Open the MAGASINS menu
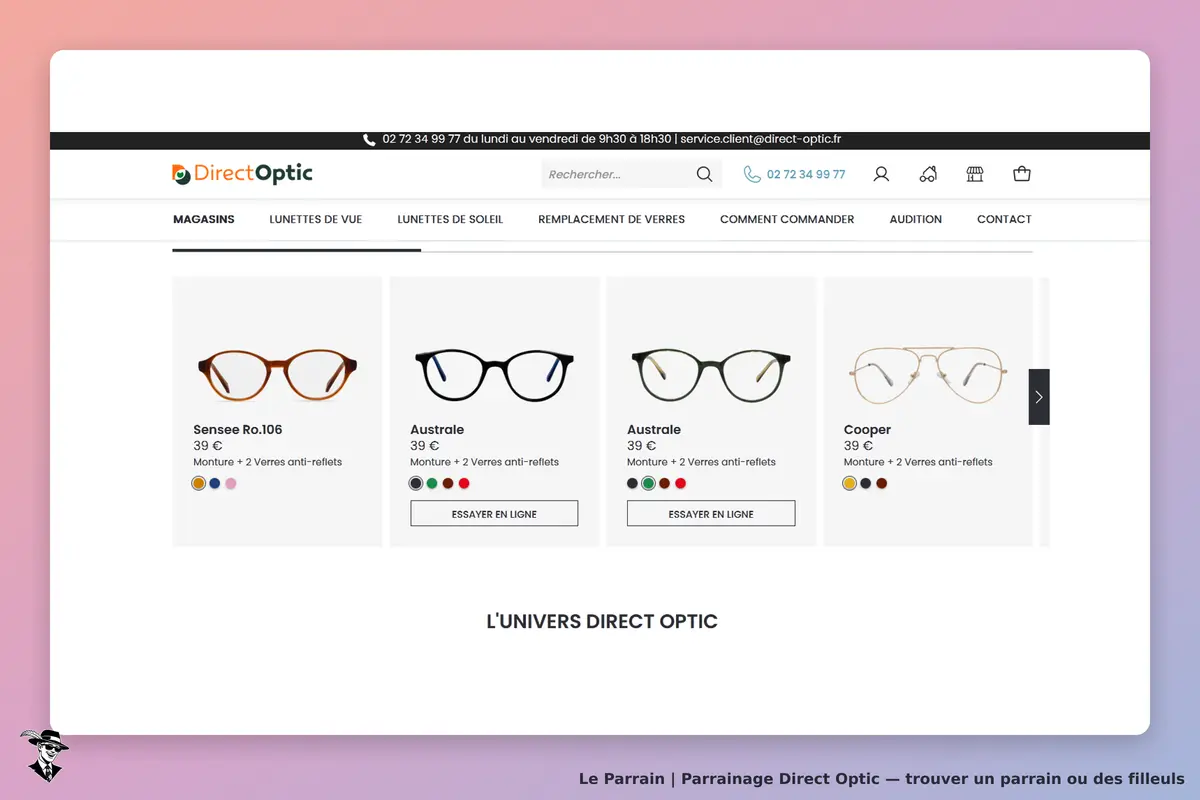The height and width of the screenshot is (800, 1200). 204,219
